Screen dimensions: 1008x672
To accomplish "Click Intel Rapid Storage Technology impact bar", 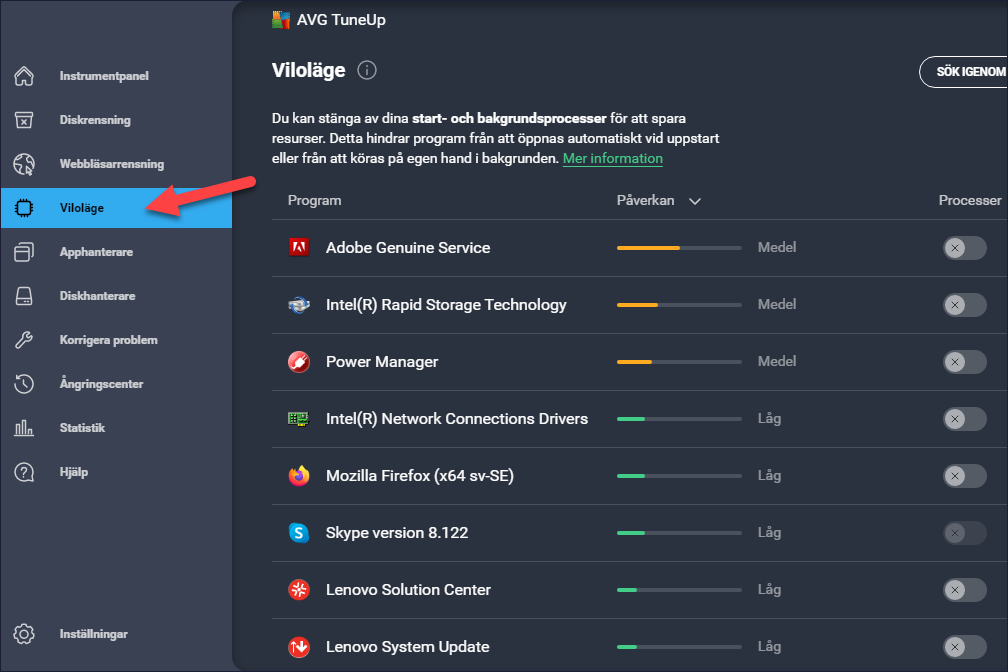I will (x=679, y=305).
